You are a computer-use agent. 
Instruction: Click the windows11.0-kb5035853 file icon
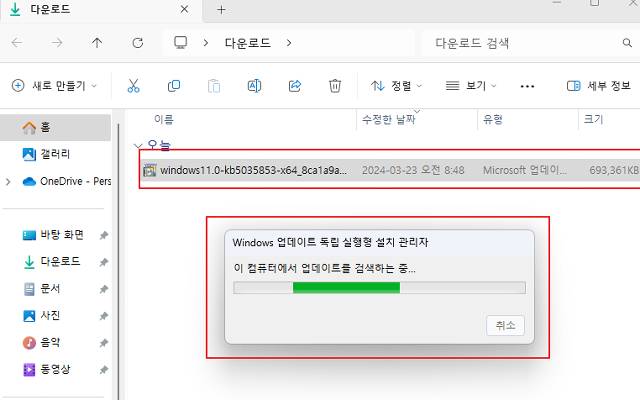pyautogui.click(x=150, y=170)
